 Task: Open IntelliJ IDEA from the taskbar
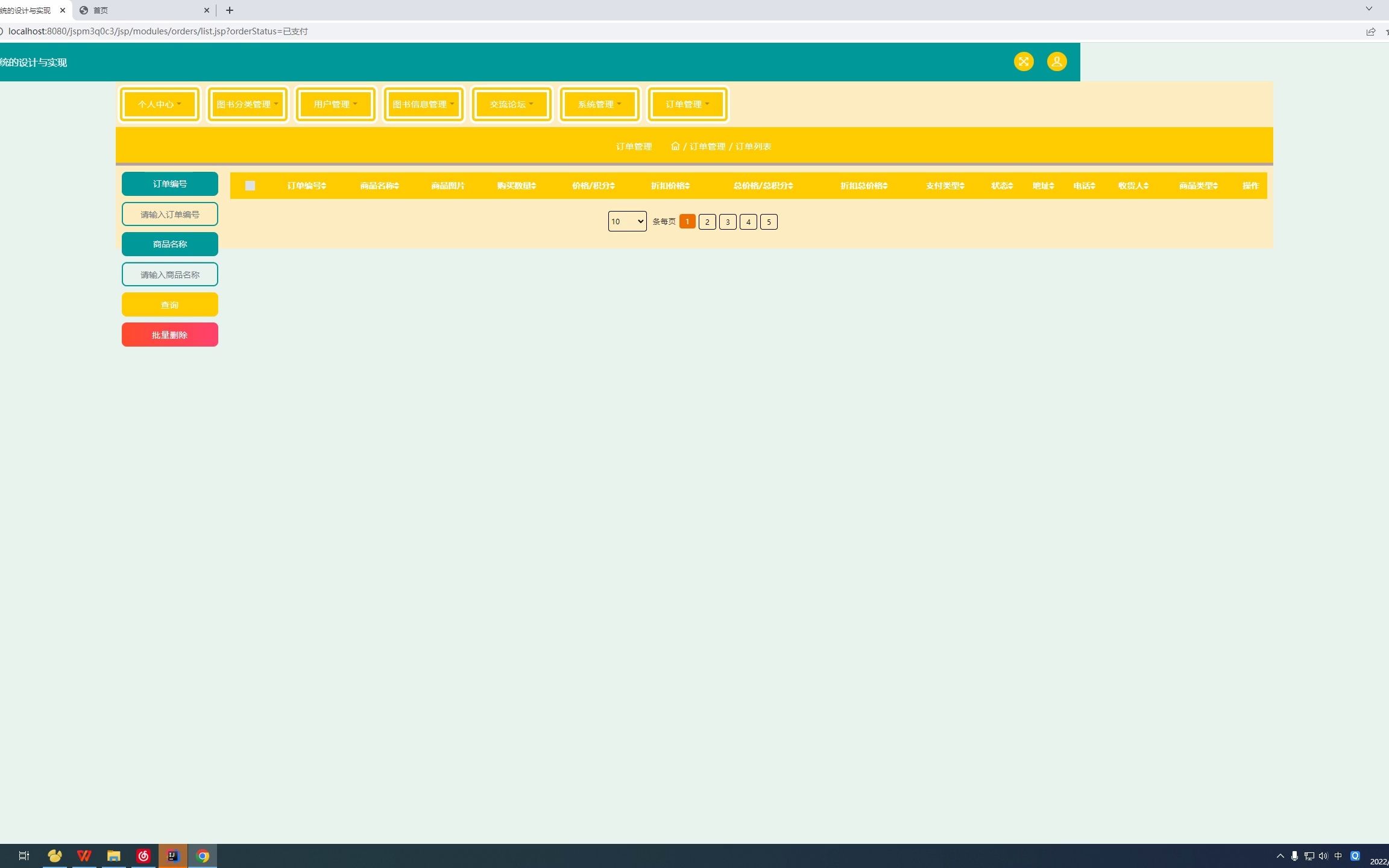[x=172, y=855]
